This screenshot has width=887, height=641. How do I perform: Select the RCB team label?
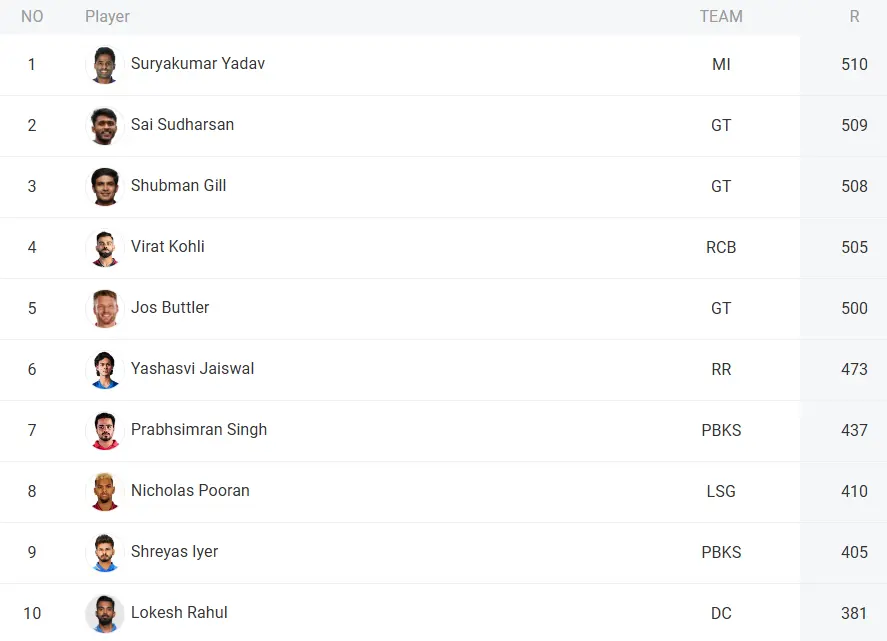[x=721, y=247]
